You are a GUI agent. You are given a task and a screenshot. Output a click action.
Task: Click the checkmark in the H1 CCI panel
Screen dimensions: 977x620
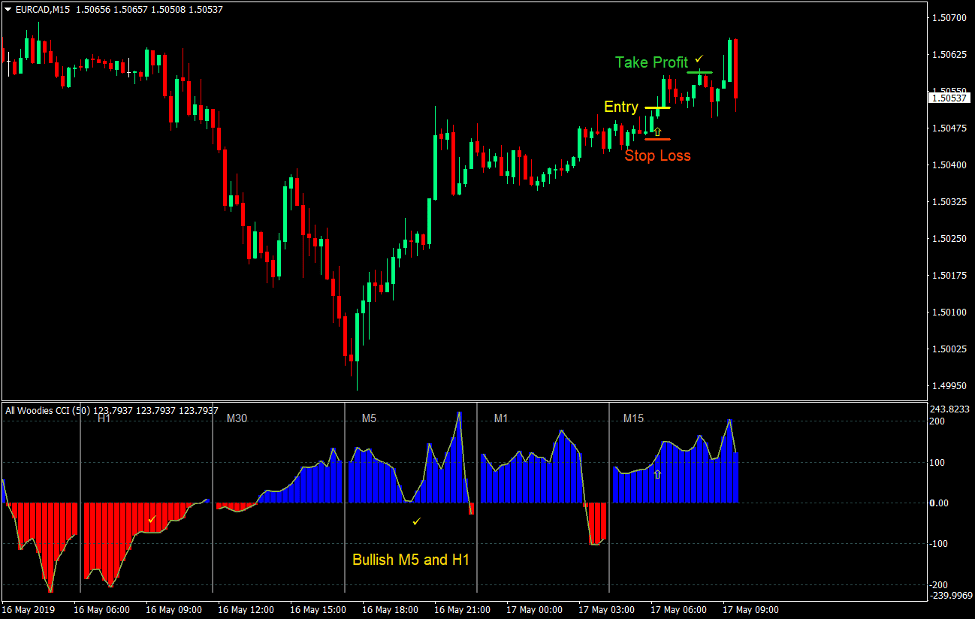[153, 521]
